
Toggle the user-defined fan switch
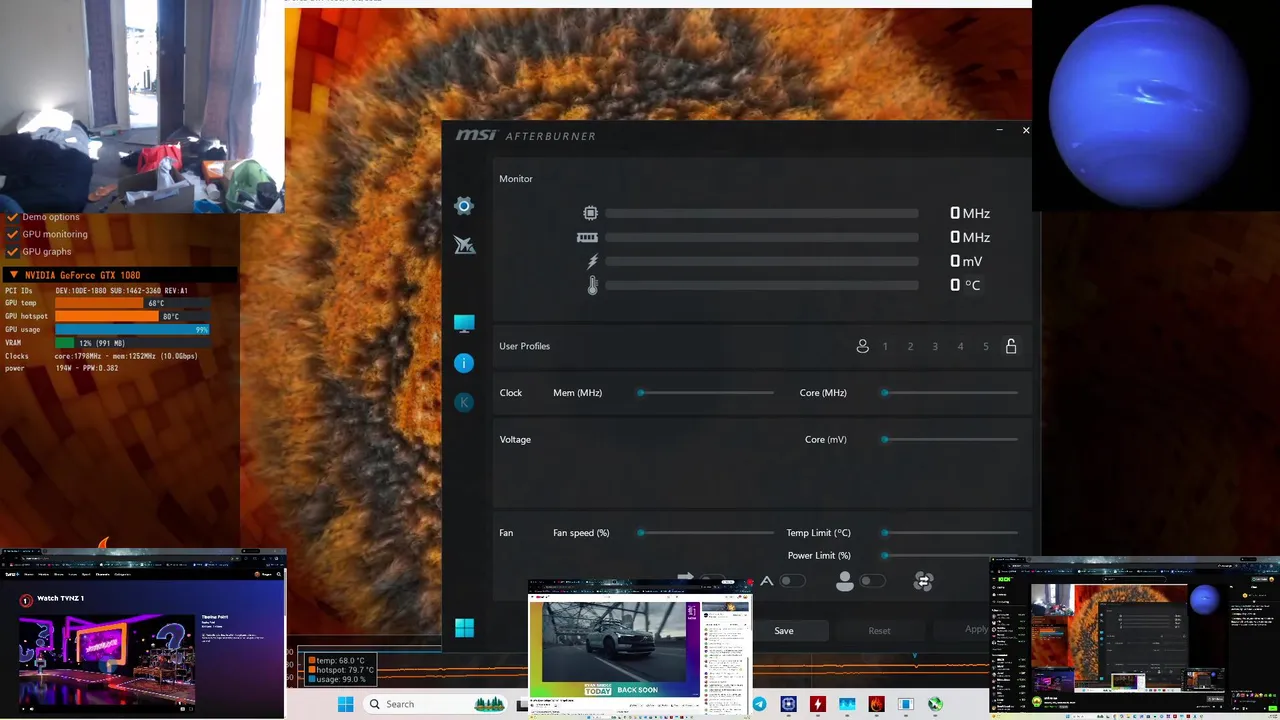click(872, 581)
